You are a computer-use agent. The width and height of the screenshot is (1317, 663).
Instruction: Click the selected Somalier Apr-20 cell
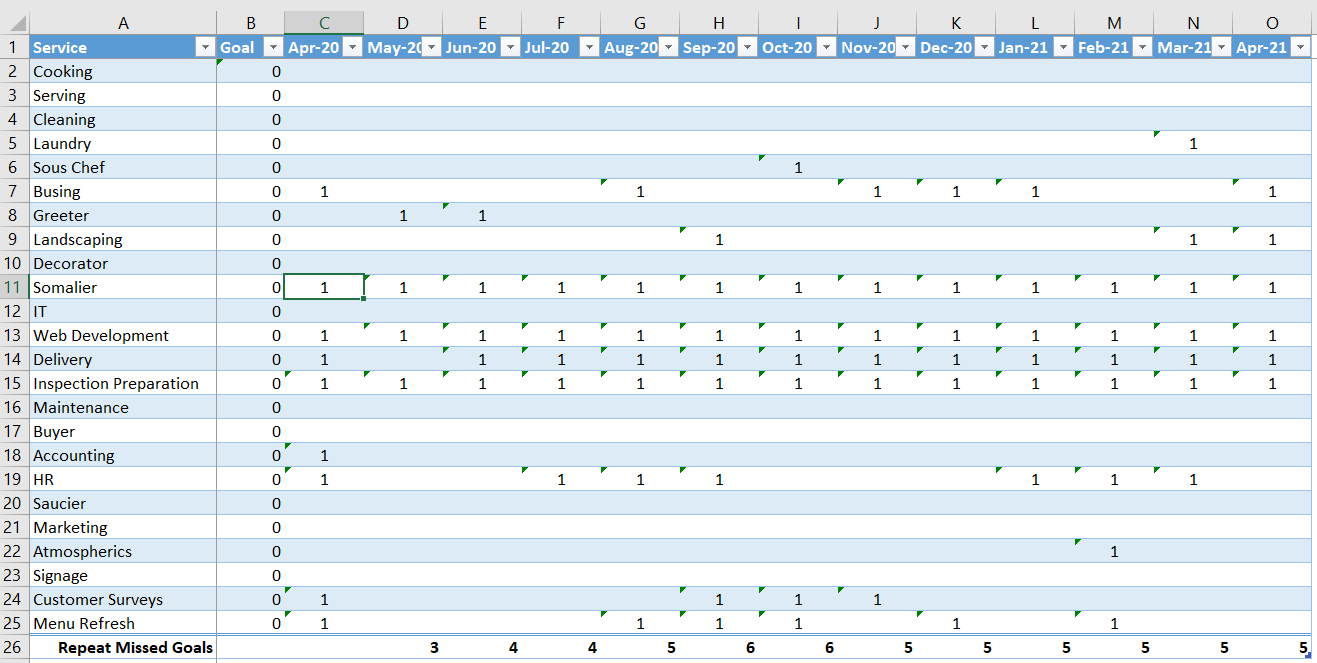324,287
